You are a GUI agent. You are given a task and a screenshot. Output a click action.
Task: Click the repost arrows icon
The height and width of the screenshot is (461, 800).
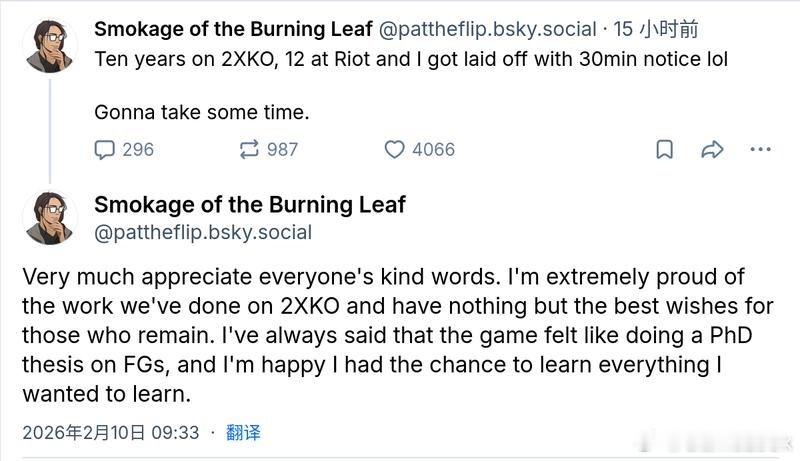(x=249, y=149)
